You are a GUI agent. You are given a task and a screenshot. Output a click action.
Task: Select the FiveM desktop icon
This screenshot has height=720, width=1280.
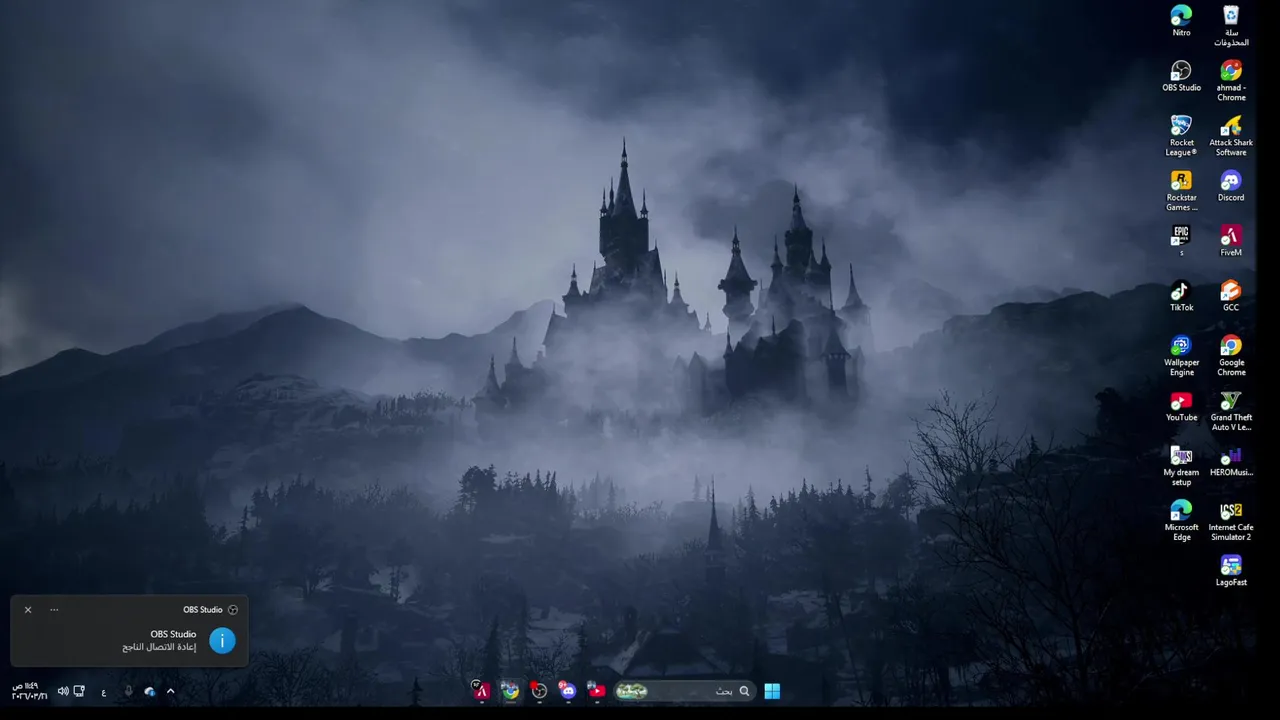(1231, 241)
